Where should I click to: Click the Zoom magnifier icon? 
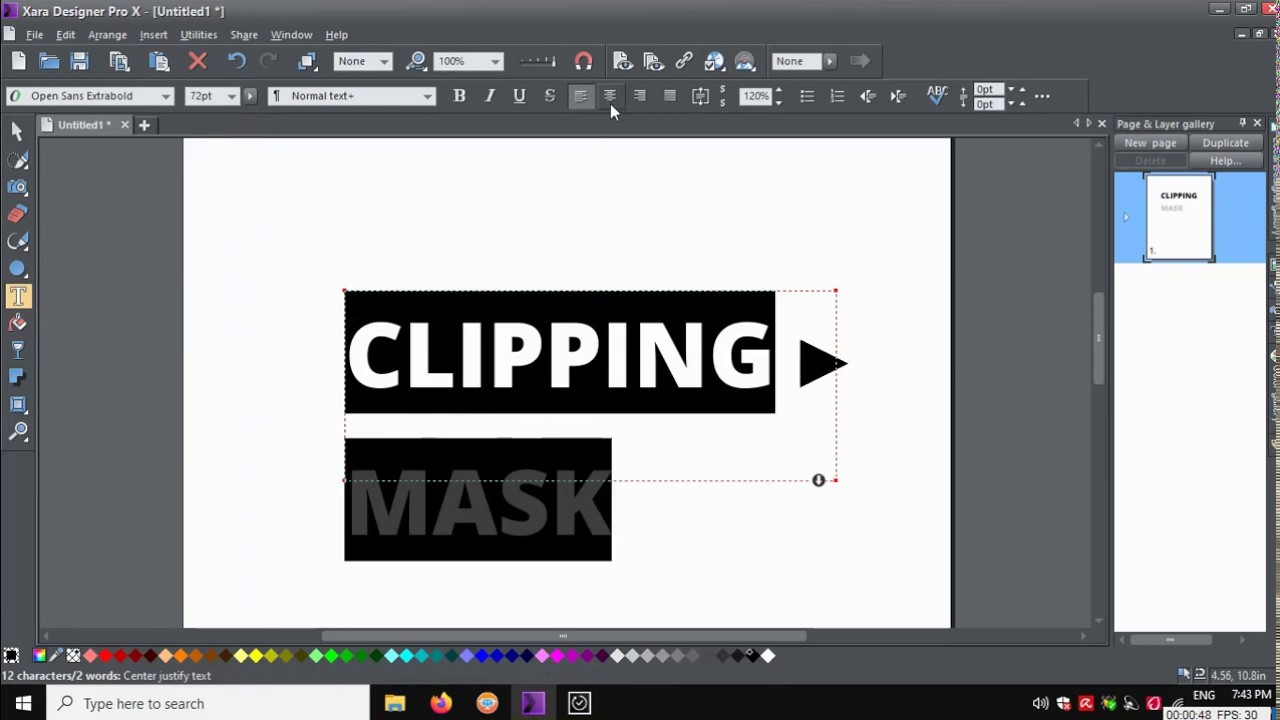coord(417,61)
